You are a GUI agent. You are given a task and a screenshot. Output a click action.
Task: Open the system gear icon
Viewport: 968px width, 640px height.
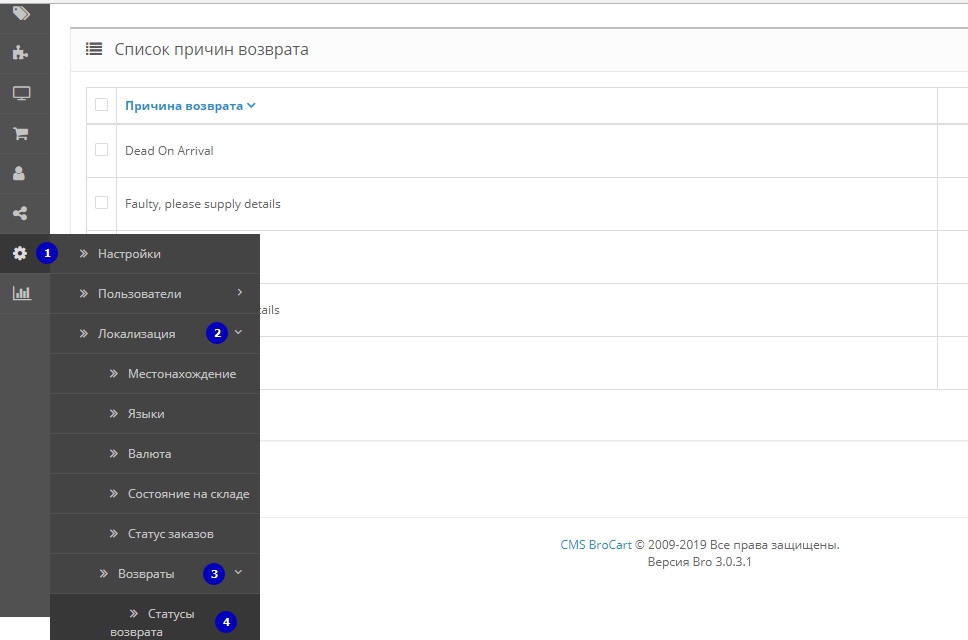(x=20, y=253)
